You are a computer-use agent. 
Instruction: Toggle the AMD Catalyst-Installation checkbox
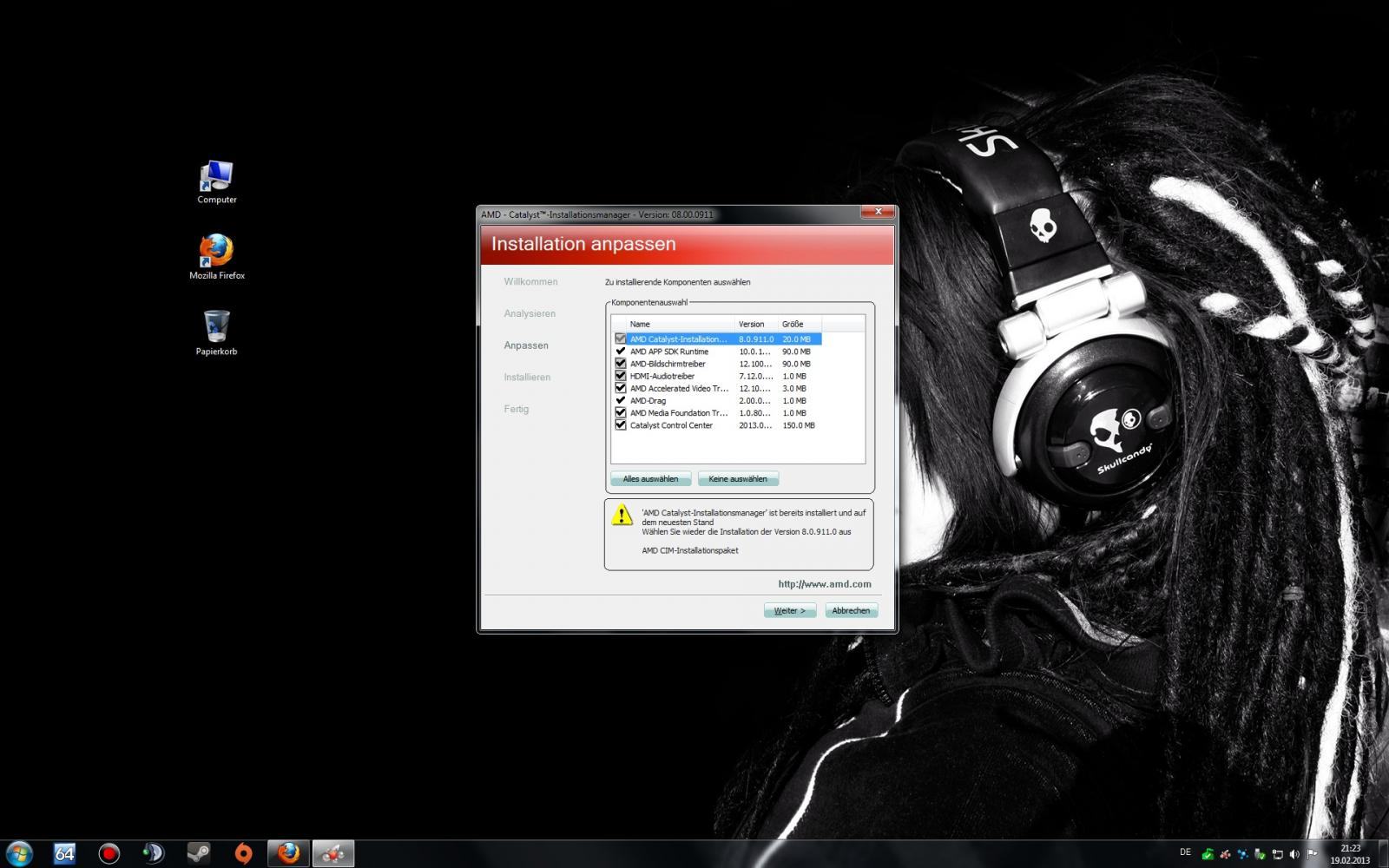620,339
